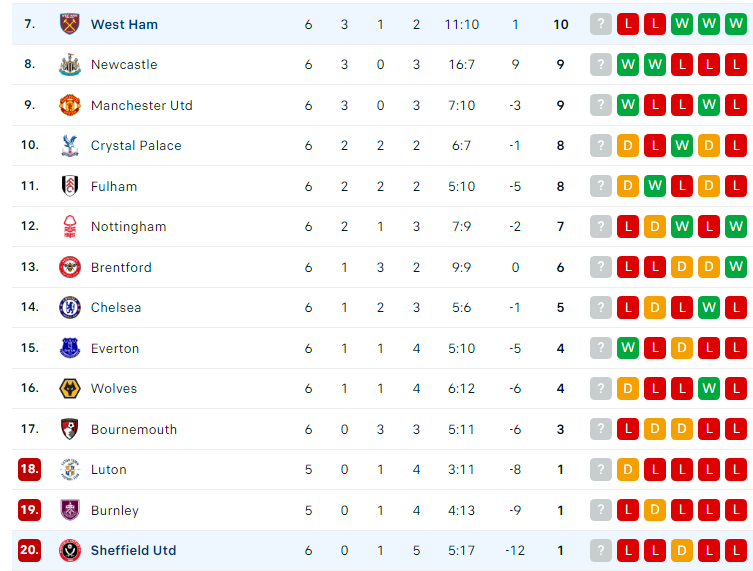This screenshot has width=753, height=571.
Task: Open the Bournemouth team link
Action: [134, 429]
